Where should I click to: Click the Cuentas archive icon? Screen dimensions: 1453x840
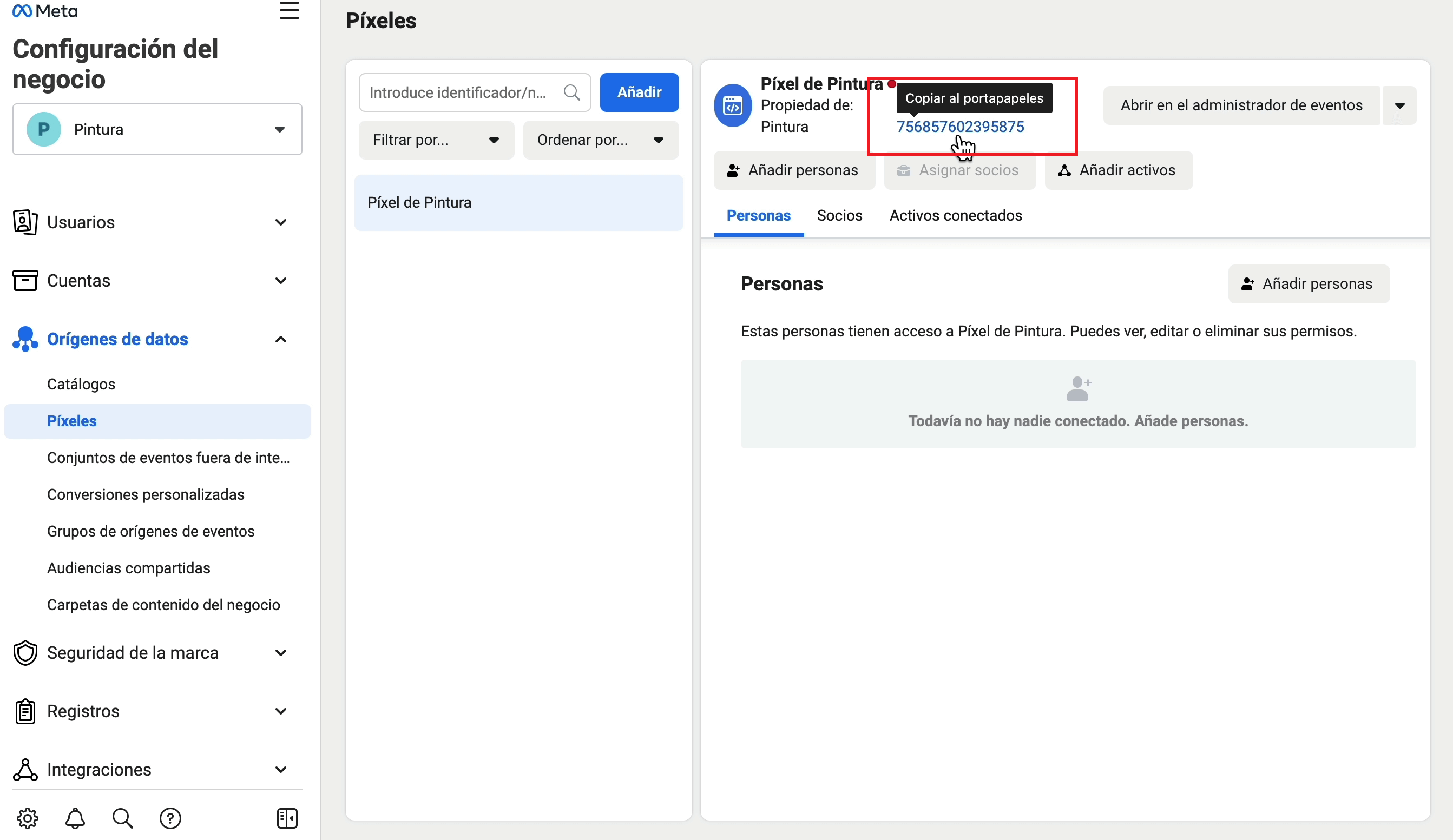pos(25,281)
